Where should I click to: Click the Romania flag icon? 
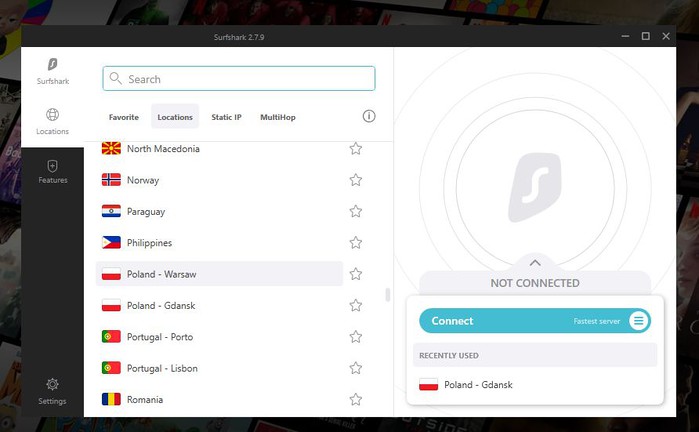point(111,399)
